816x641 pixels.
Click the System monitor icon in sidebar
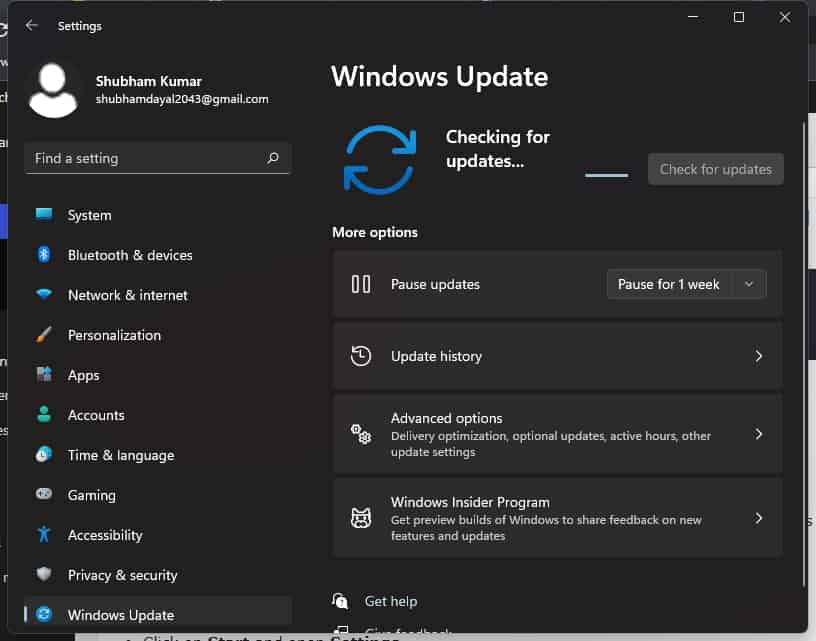(x=44, y=215)
